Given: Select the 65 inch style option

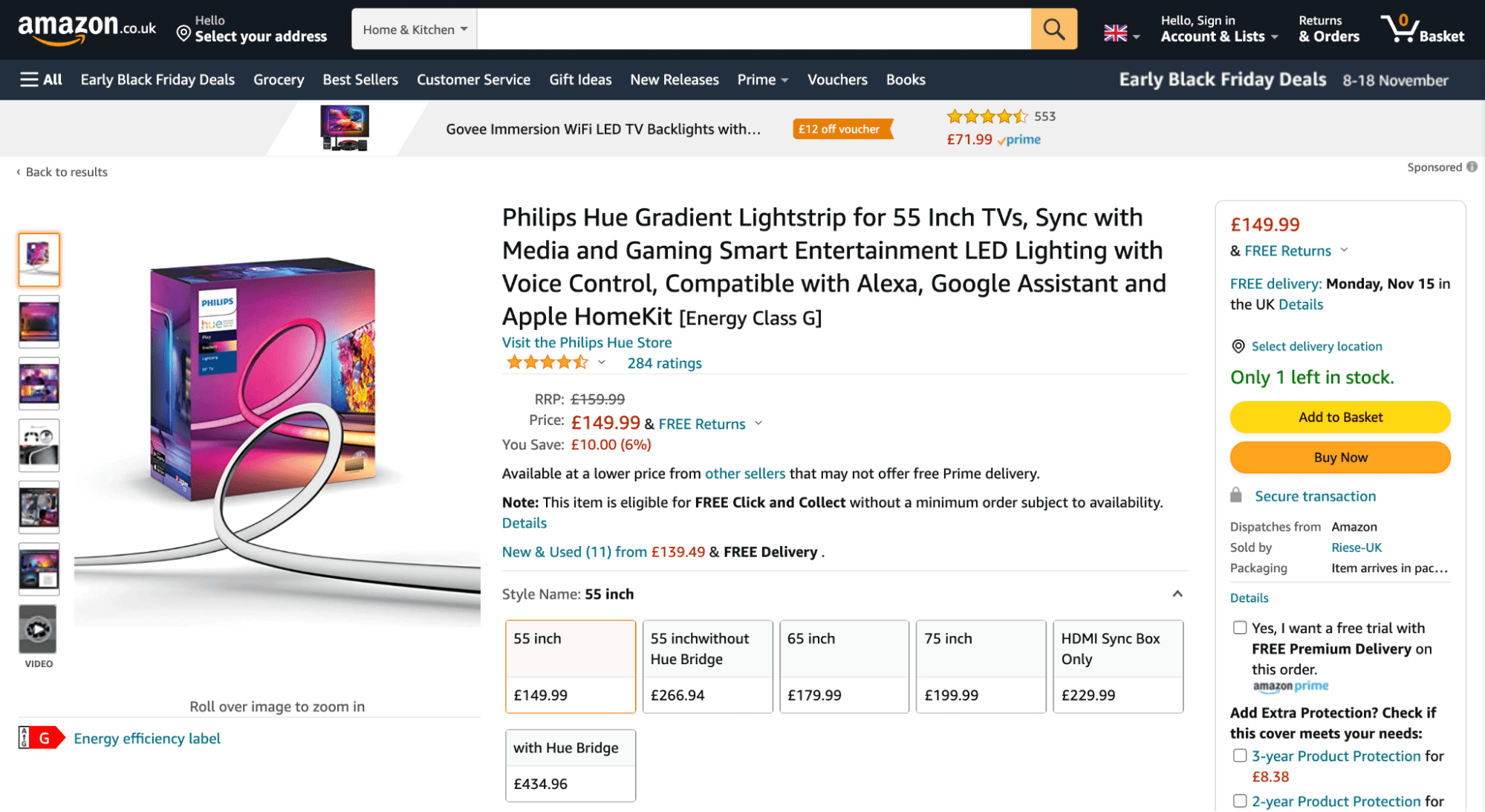Looking at the screenshot, I should point(844,666).
